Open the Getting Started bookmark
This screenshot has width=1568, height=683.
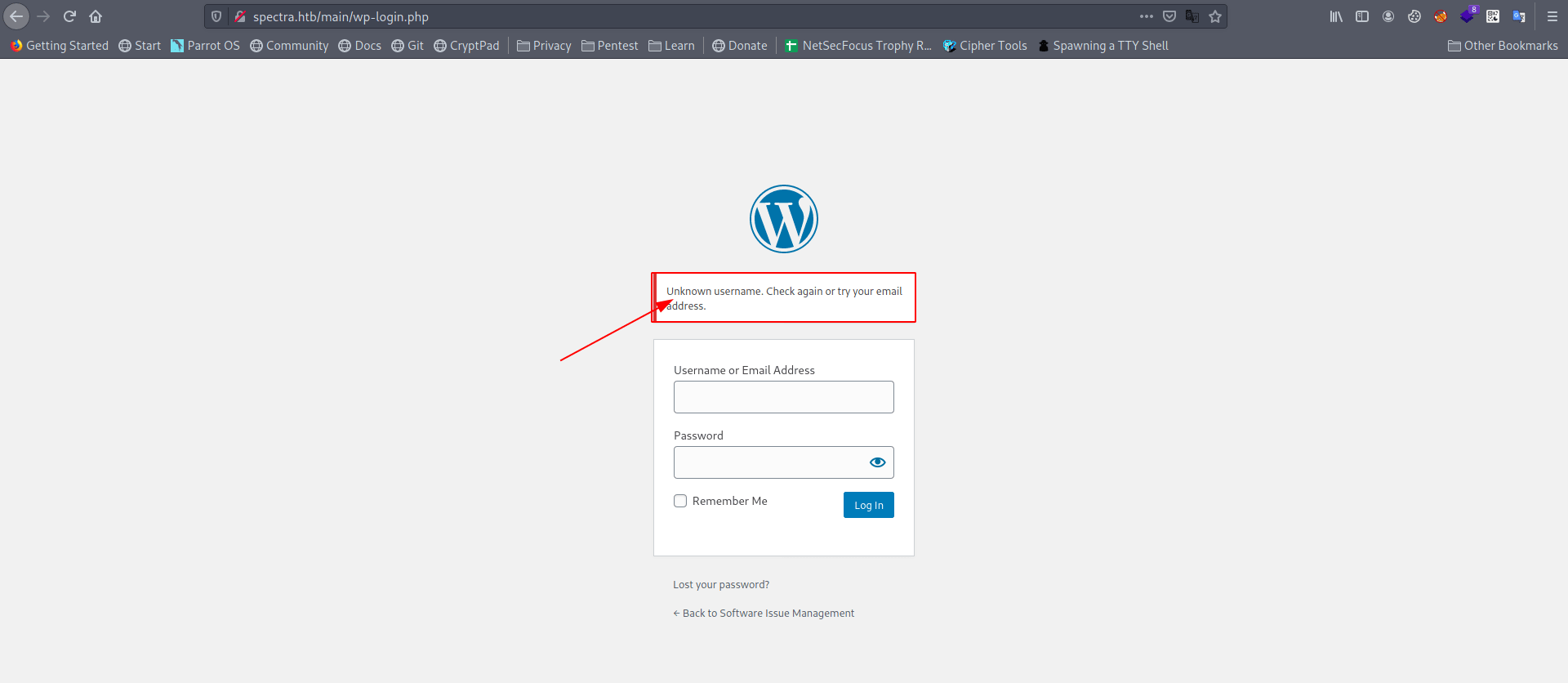(x=59, y=46)
